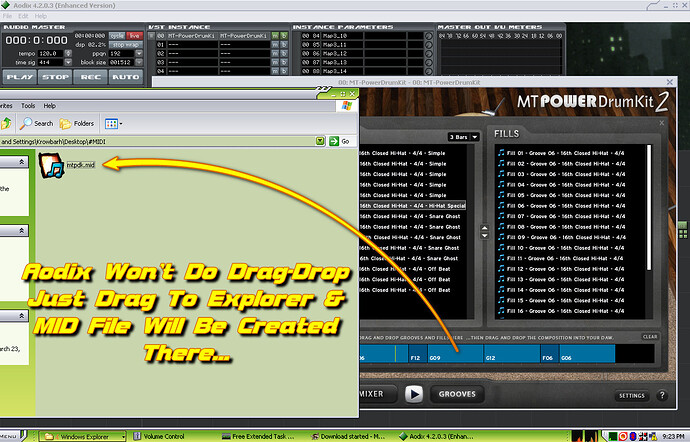This screenshot has height=442, width=690.
Task: Open the Tools menu in Explorer
Action: pos(28,105)
